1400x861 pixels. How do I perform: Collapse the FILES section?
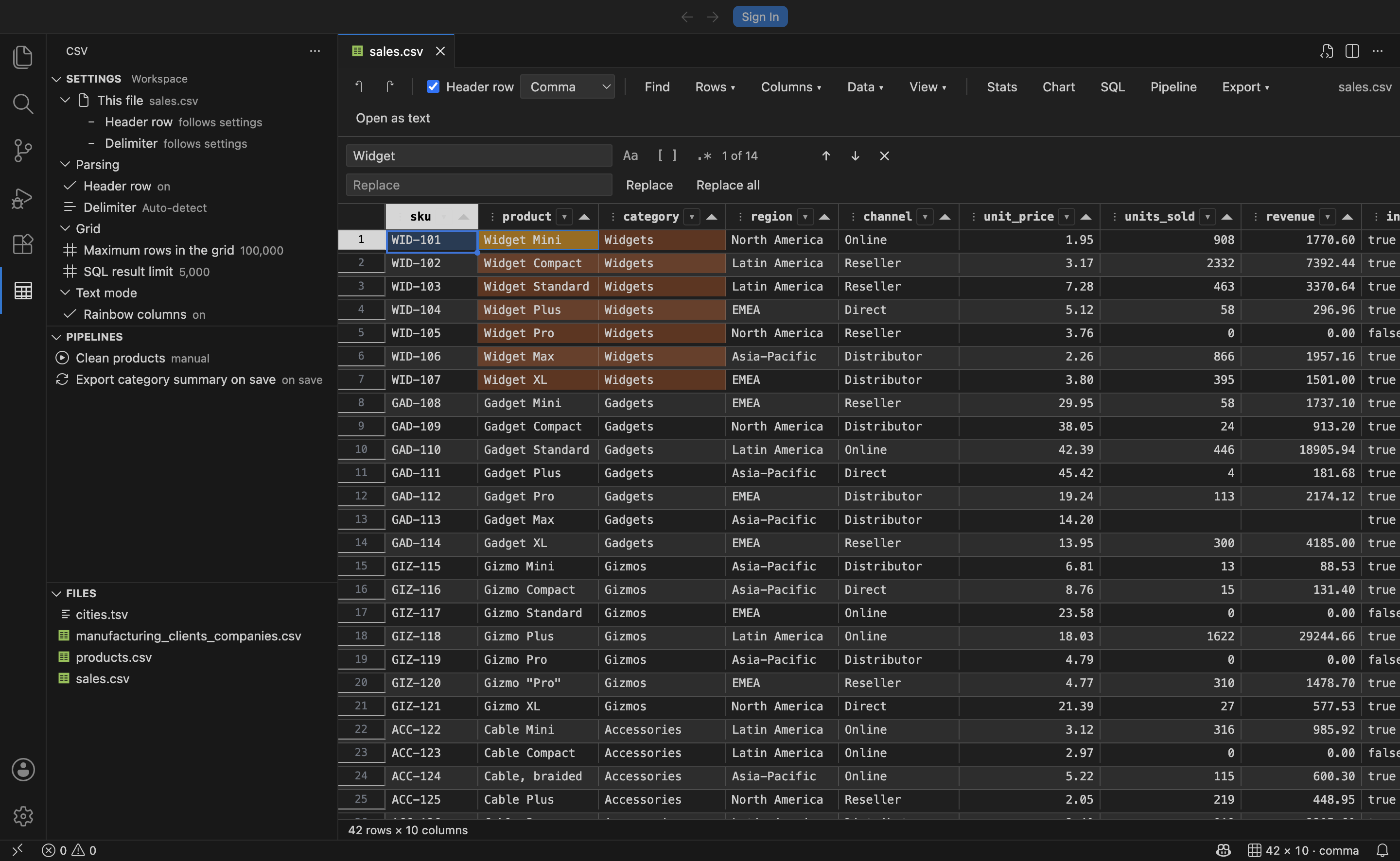[x=56, y=593]
